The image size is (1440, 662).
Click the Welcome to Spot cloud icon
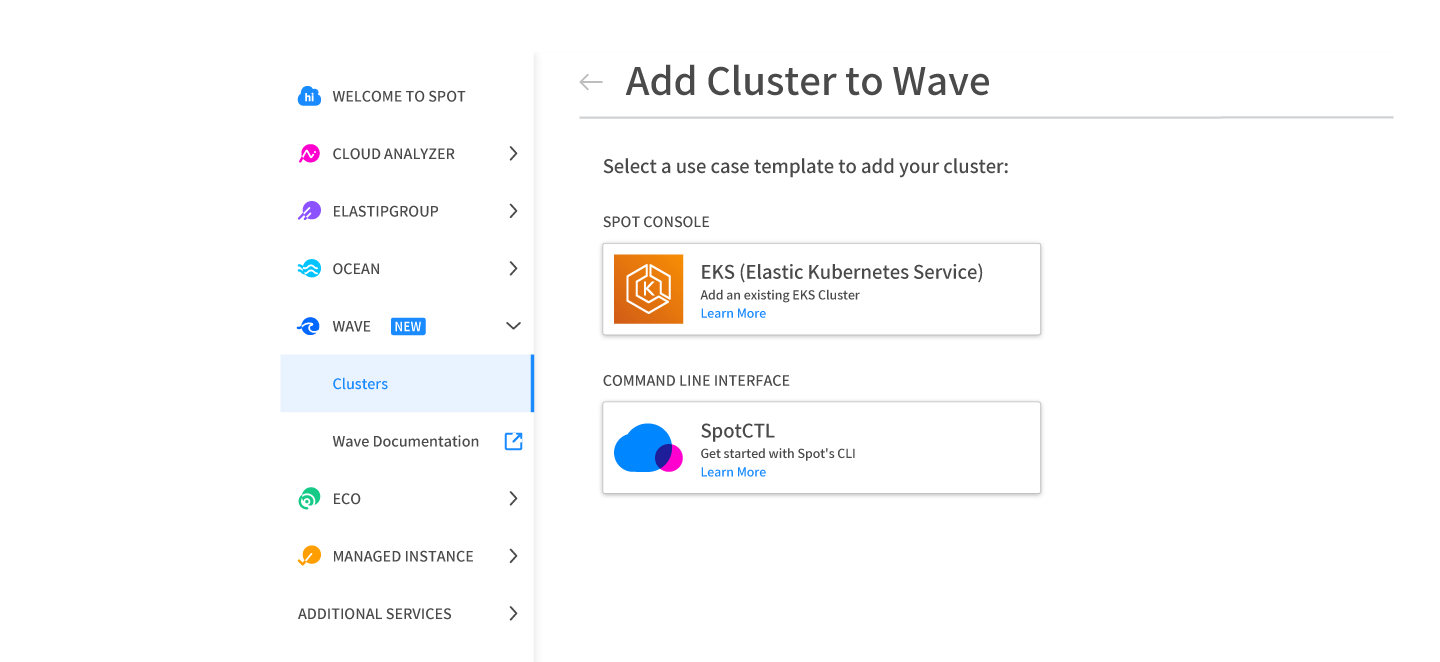click(x=309, y=96)
